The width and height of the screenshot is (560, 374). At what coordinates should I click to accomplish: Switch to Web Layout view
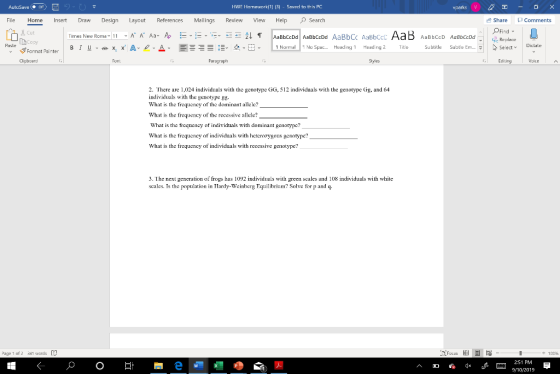point(489,353)
